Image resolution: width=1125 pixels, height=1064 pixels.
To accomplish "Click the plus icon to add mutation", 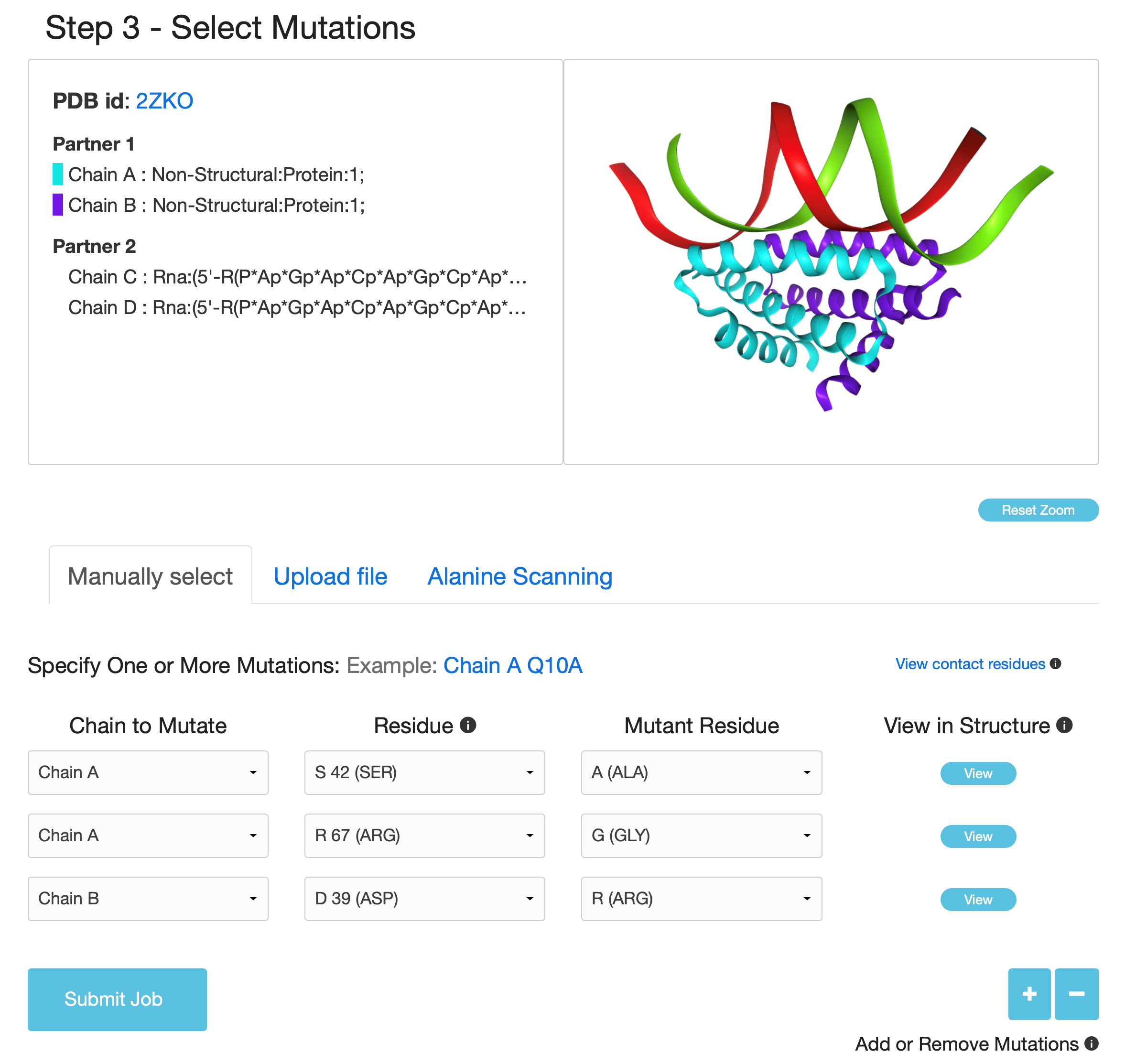I will point(1028,994).
